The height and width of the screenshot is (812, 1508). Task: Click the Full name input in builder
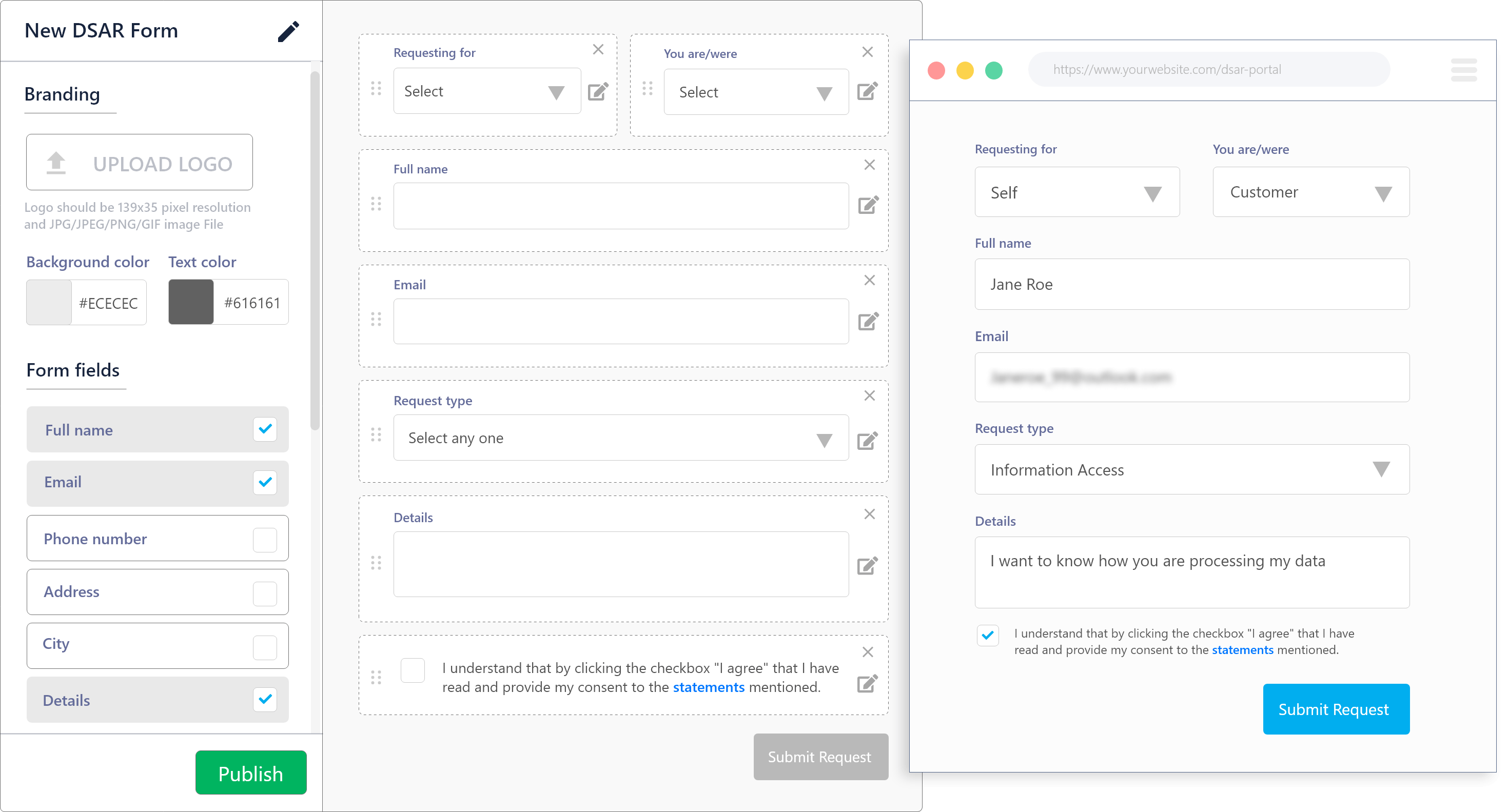(621, 206)
